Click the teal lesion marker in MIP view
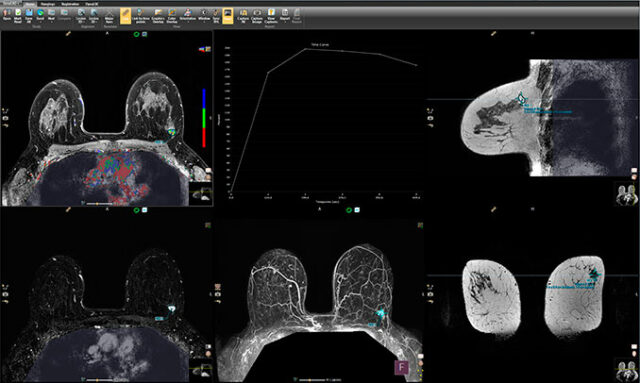This screenshot has width=640, height=383. (380, 314)
